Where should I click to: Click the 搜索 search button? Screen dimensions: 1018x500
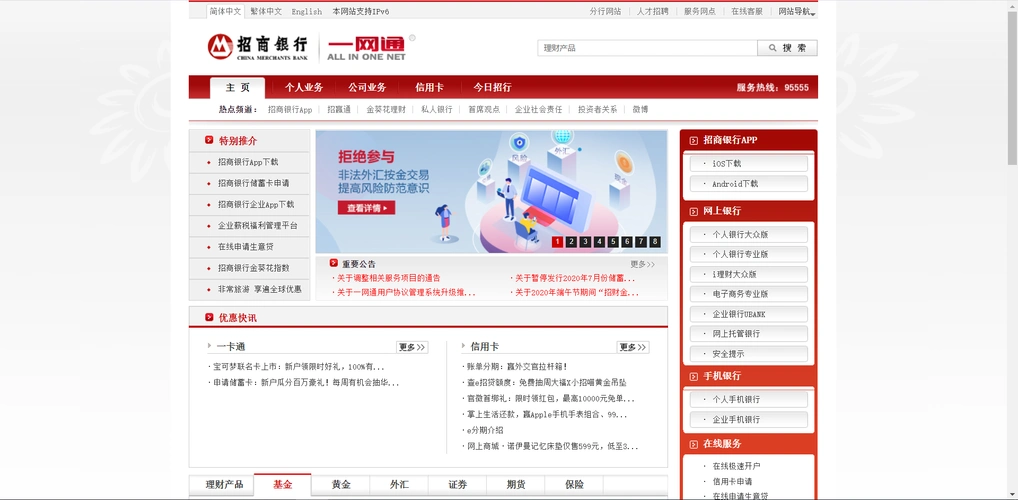click(787, 48)
